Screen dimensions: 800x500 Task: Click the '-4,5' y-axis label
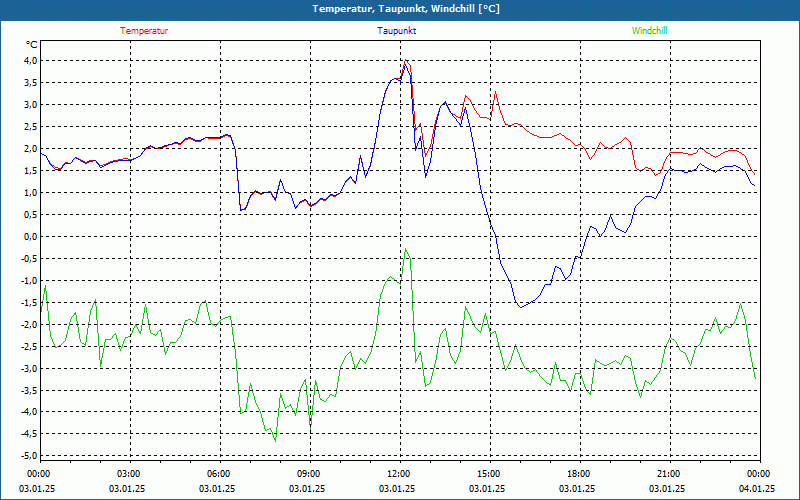tap(30, 434)
